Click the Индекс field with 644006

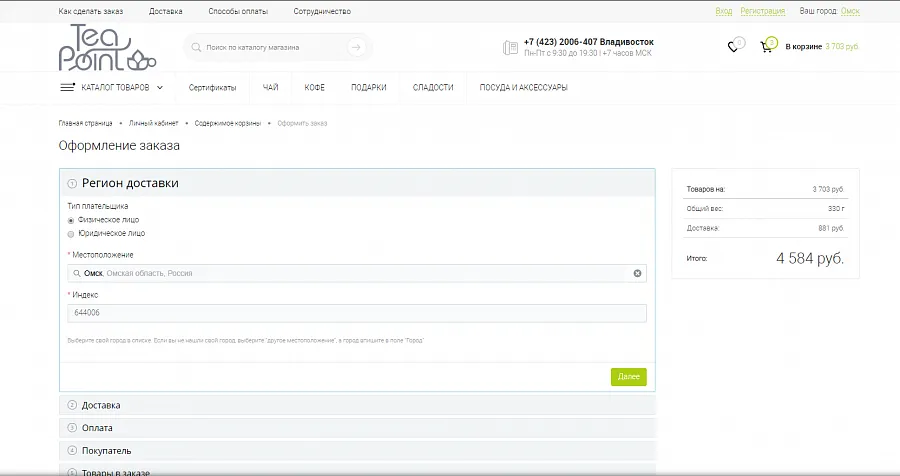357,313
